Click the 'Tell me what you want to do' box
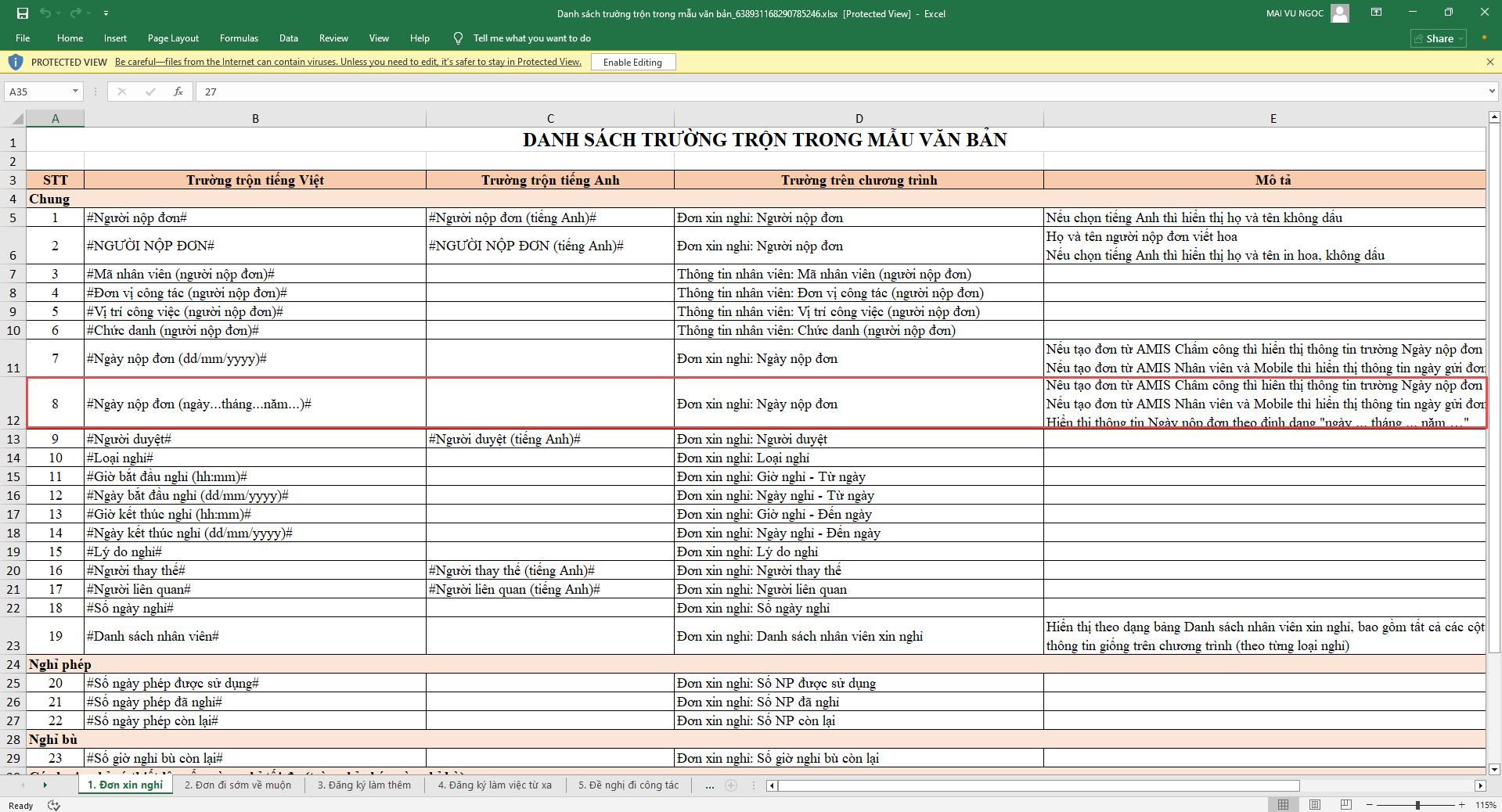Image resolution: width=1502 pixels, height=812 pixels. tap(531, 38)
